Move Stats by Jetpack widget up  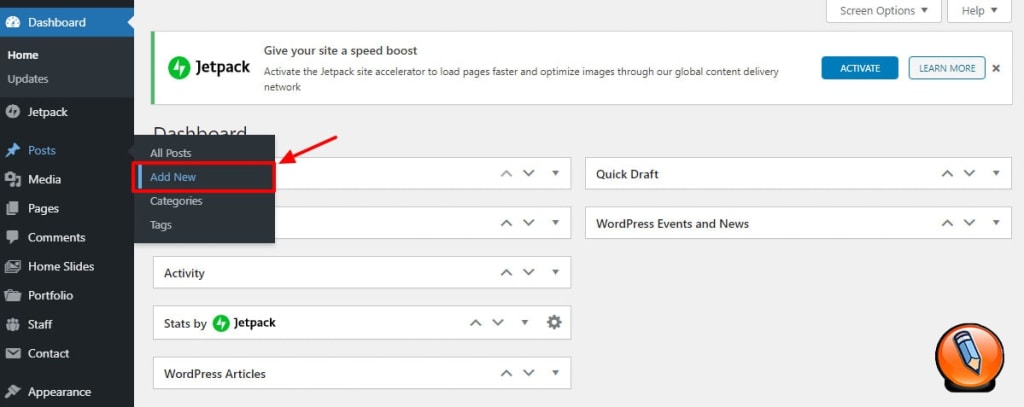(475, 322)
